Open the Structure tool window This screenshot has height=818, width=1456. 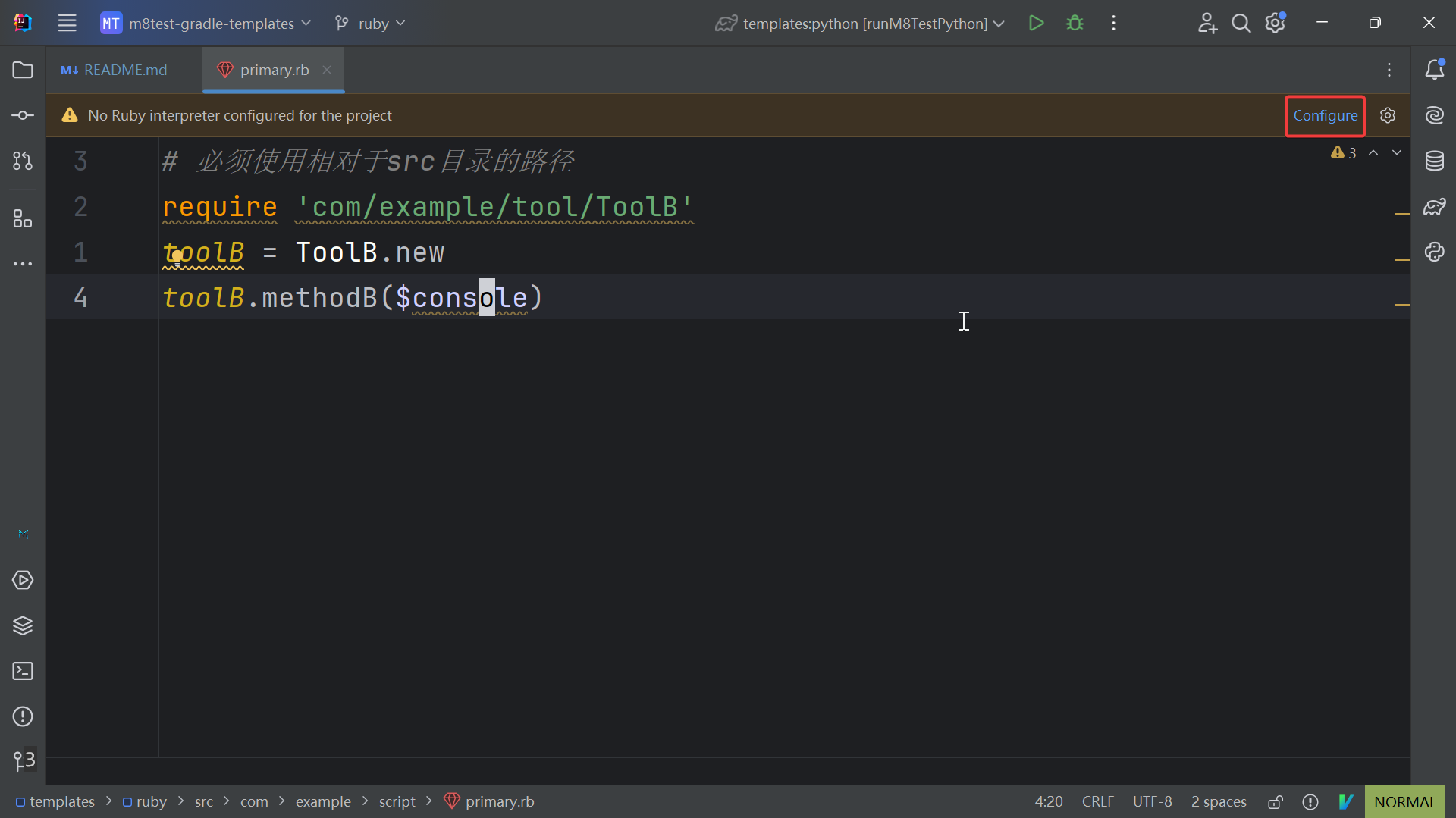coord(23,219)
